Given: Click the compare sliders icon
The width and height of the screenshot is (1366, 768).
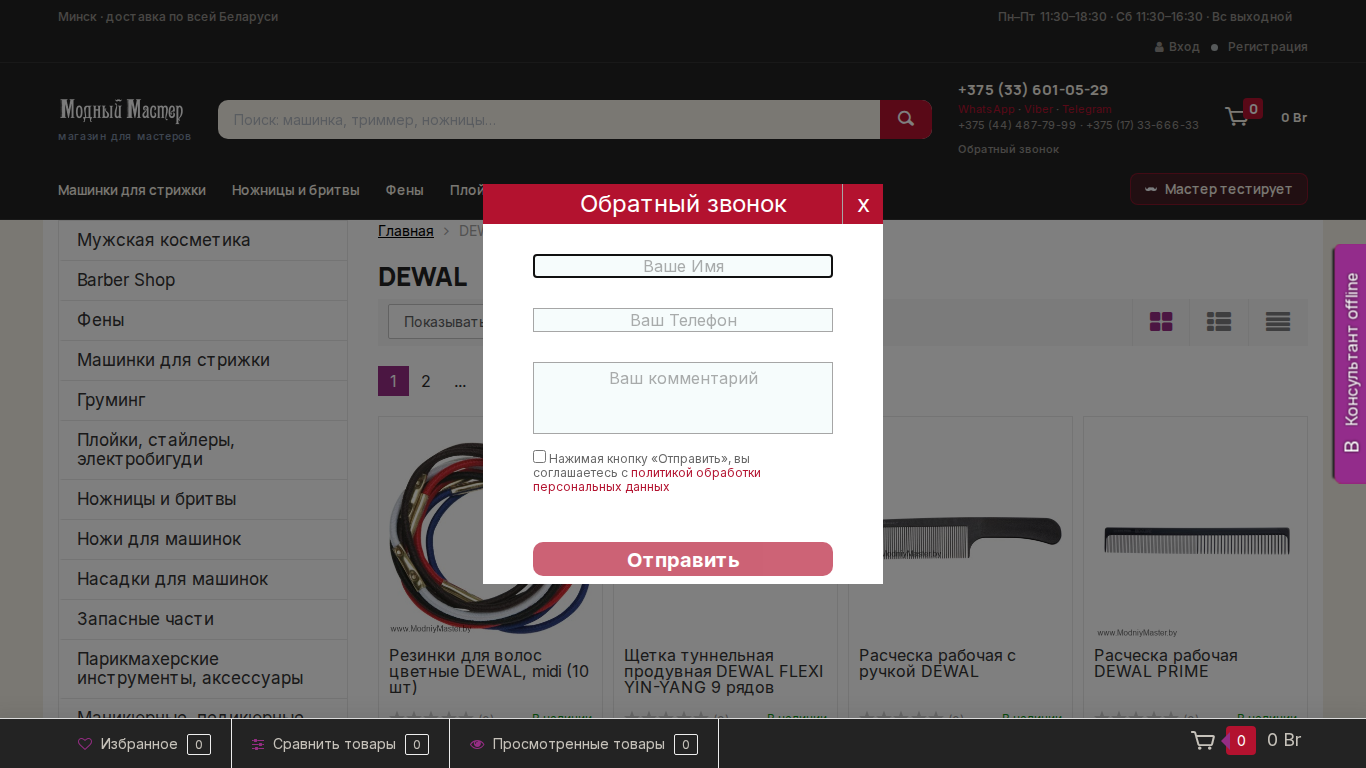Looking at the screenshot, I should [258, 744].
